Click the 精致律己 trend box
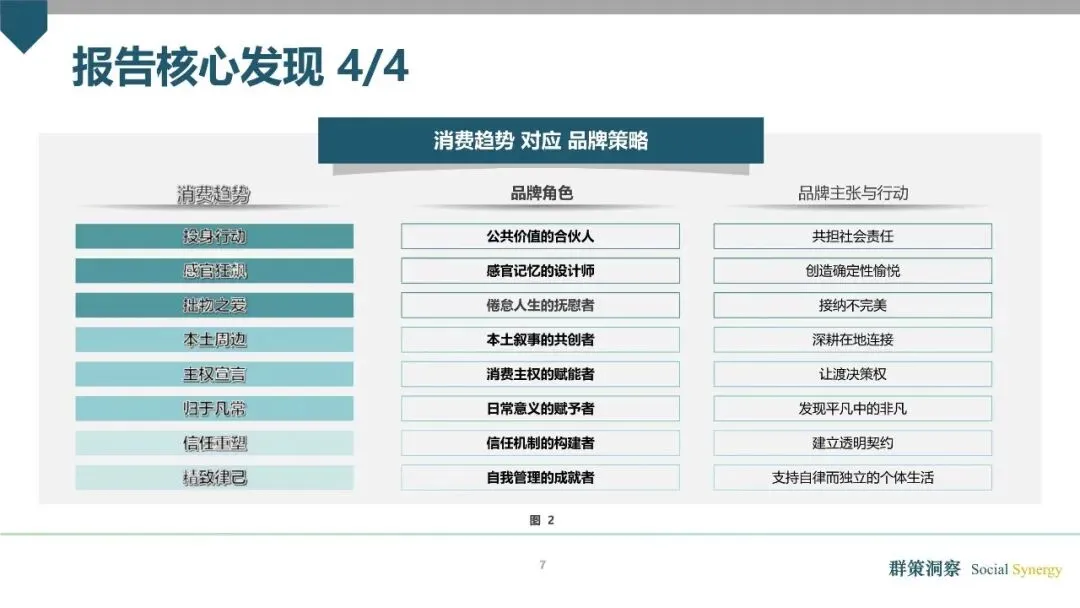The height and width of the screenshot is (608, 1080). [215, 477]
